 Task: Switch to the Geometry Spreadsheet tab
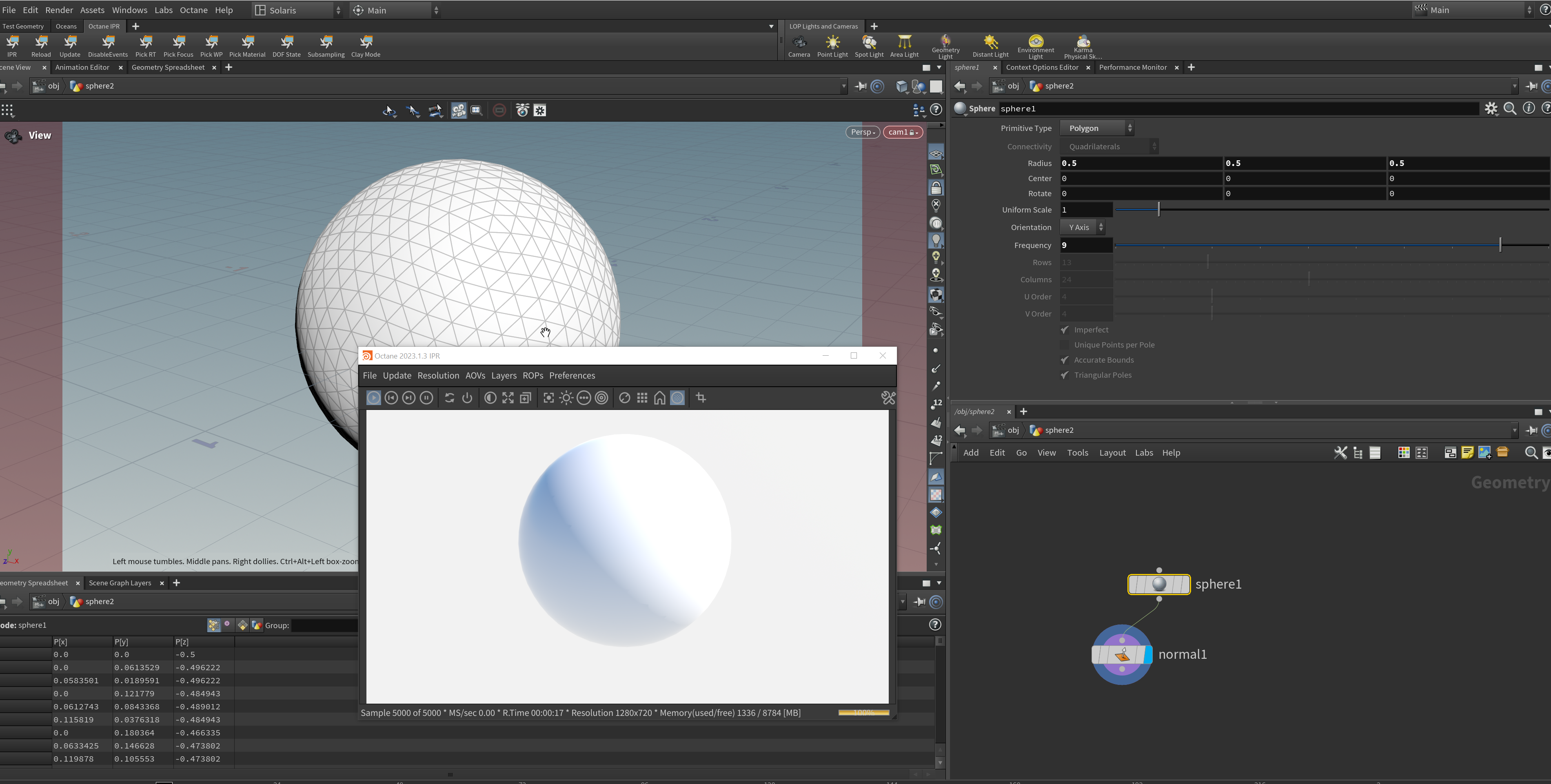(x=167, y=67)
